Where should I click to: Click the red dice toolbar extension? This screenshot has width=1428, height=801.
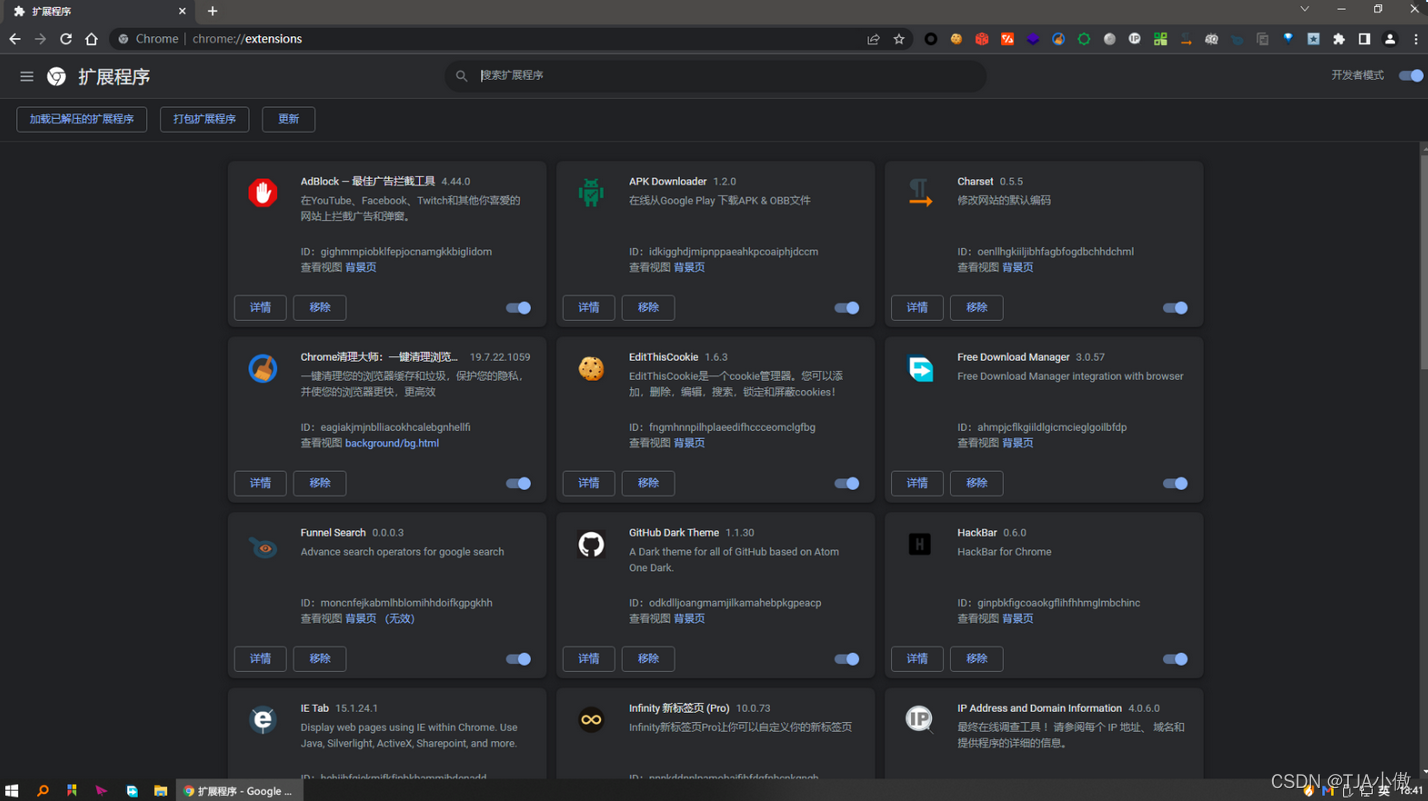click(x=982, y=39)
